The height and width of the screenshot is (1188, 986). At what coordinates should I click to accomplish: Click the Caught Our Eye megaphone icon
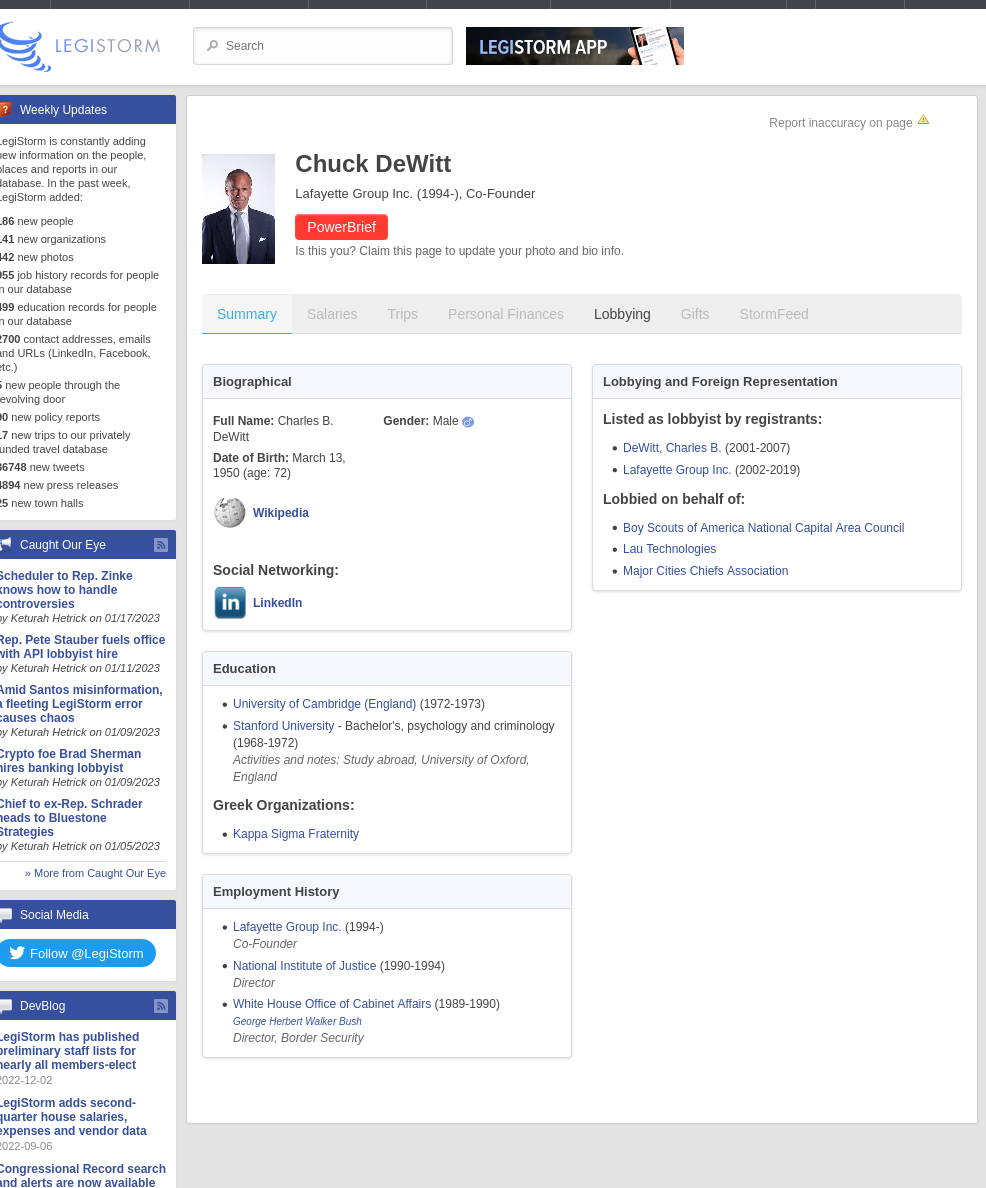5,544
